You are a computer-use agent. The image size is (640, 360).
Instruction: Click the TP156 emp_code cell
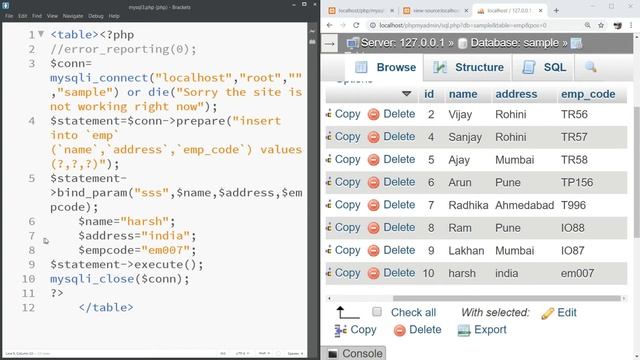click(x=577, y=182)
